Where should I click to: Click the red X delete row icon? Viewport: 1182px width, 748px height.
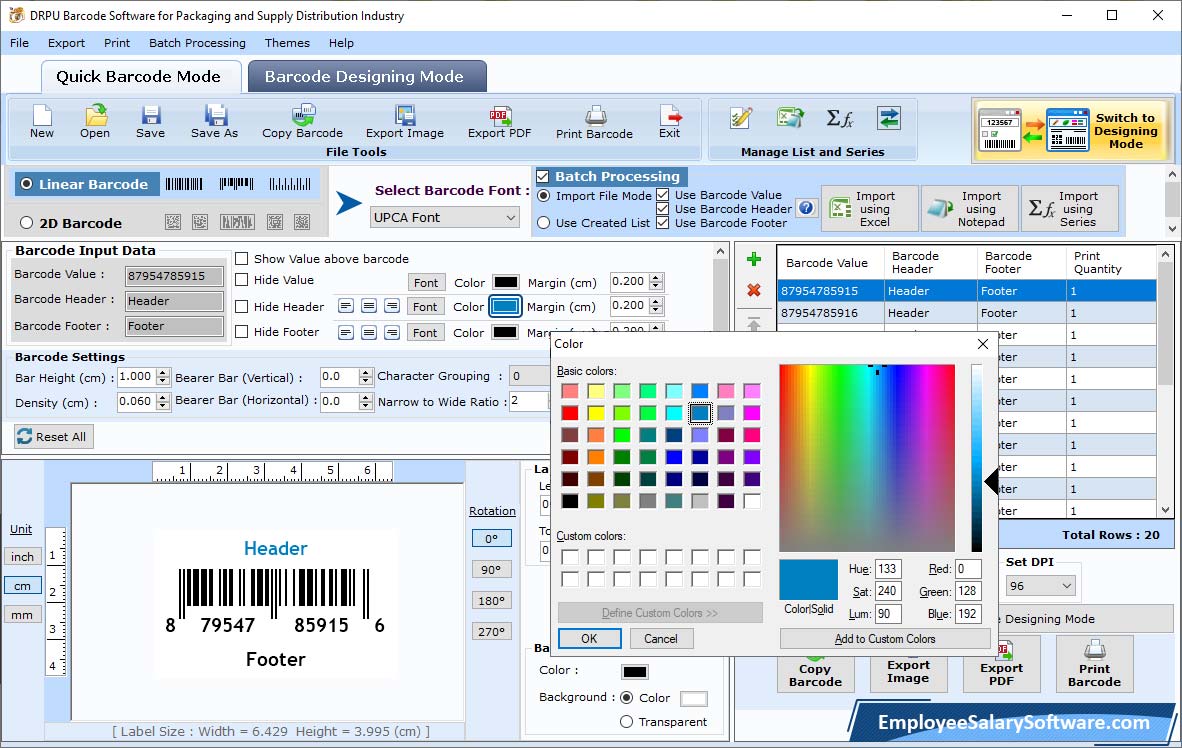[x=753, y=290]
